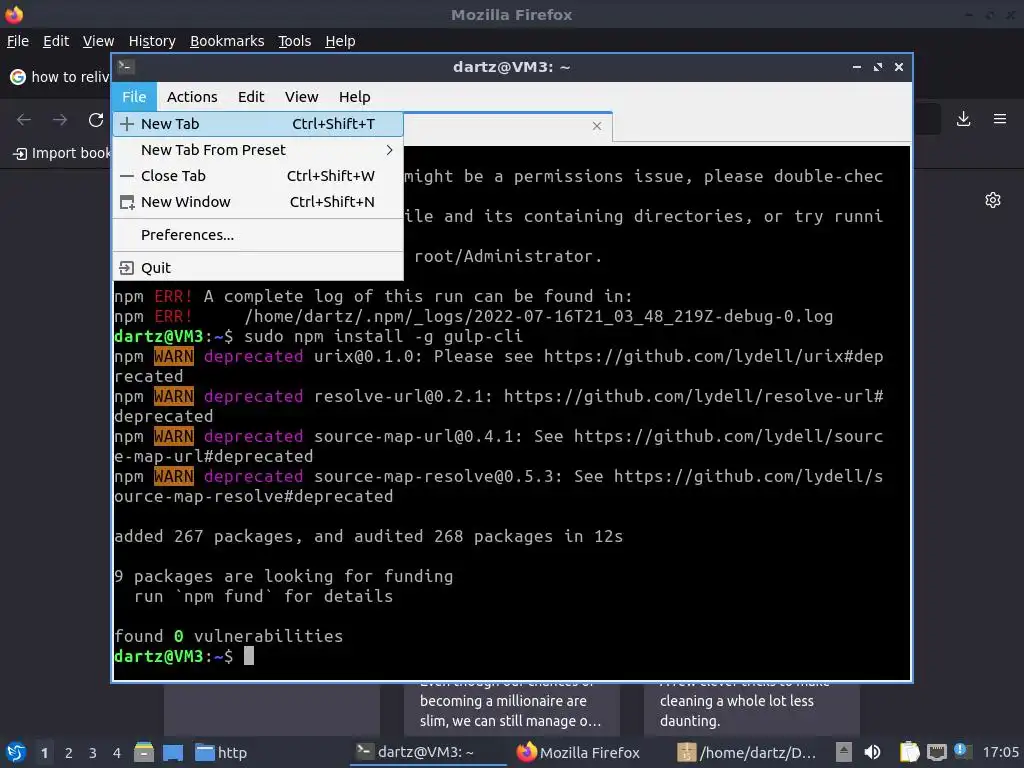Viewport: 1024px width, 768px height.
Task: Expand New Tab From Preset submenu
Action: click(x=258, y=150)
